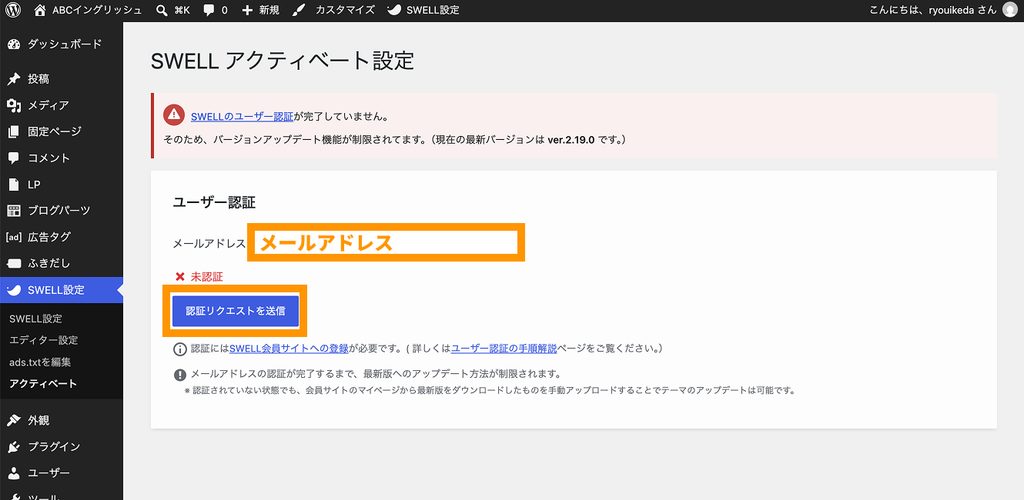Open アクティベート submenu item

pyautogui.click(x=43, y=384)
